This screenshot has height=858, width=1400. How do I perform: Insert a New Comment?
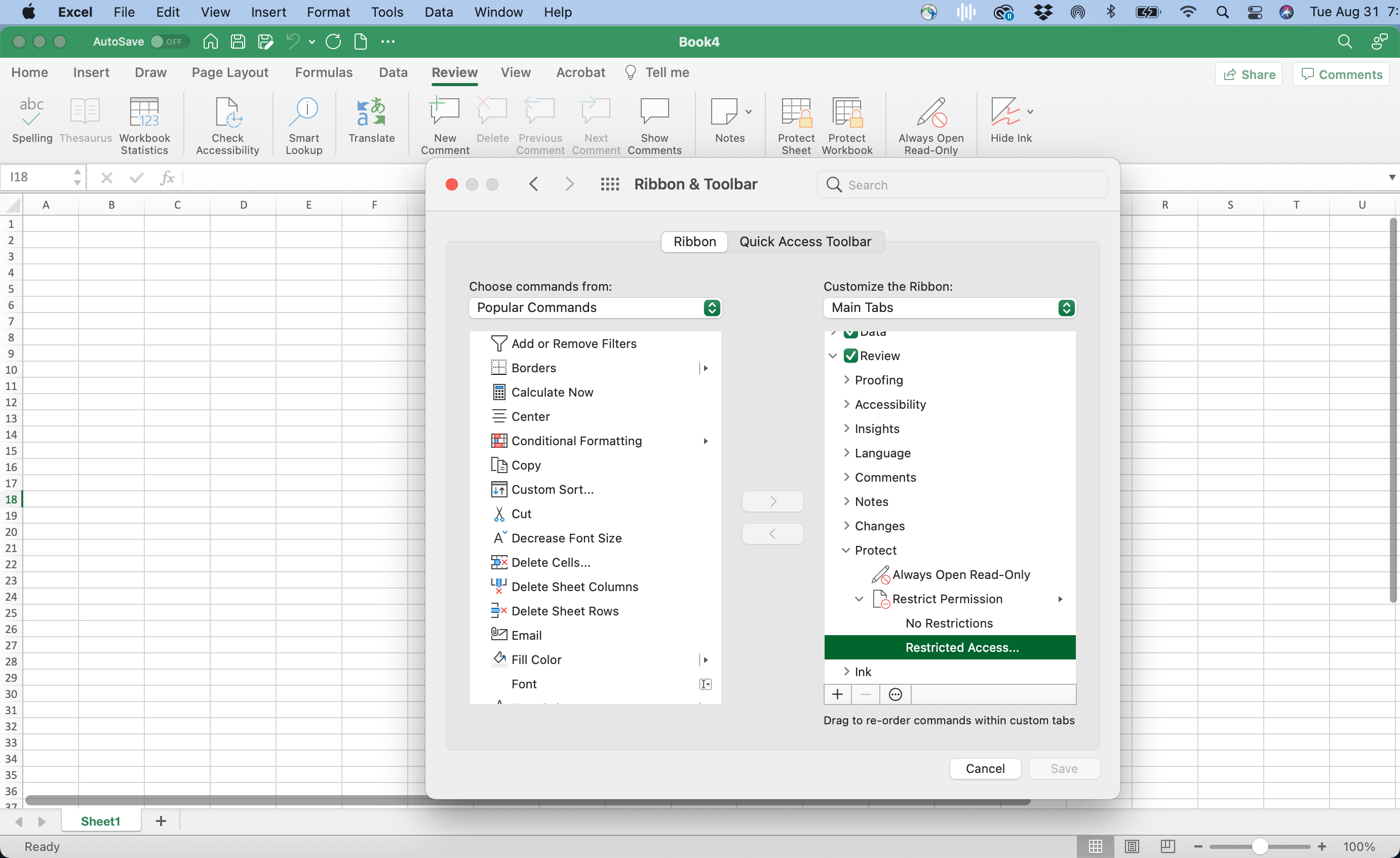pyautogui.click(x=445, y=112)
